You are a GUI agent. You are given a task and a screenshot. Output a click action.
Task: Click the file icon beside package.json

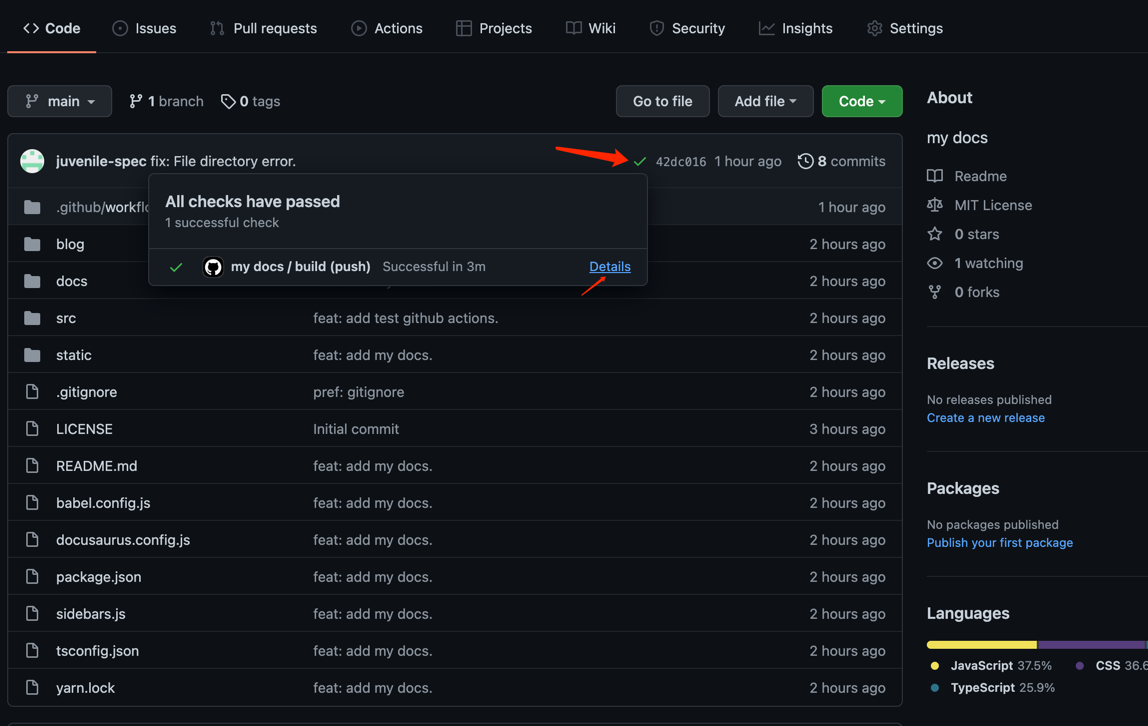[x=32, y=577]
